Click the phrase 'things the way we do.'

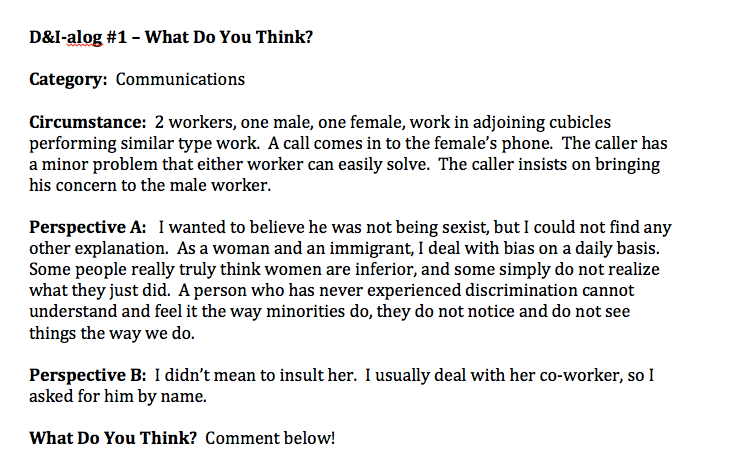tap(112, 333)
